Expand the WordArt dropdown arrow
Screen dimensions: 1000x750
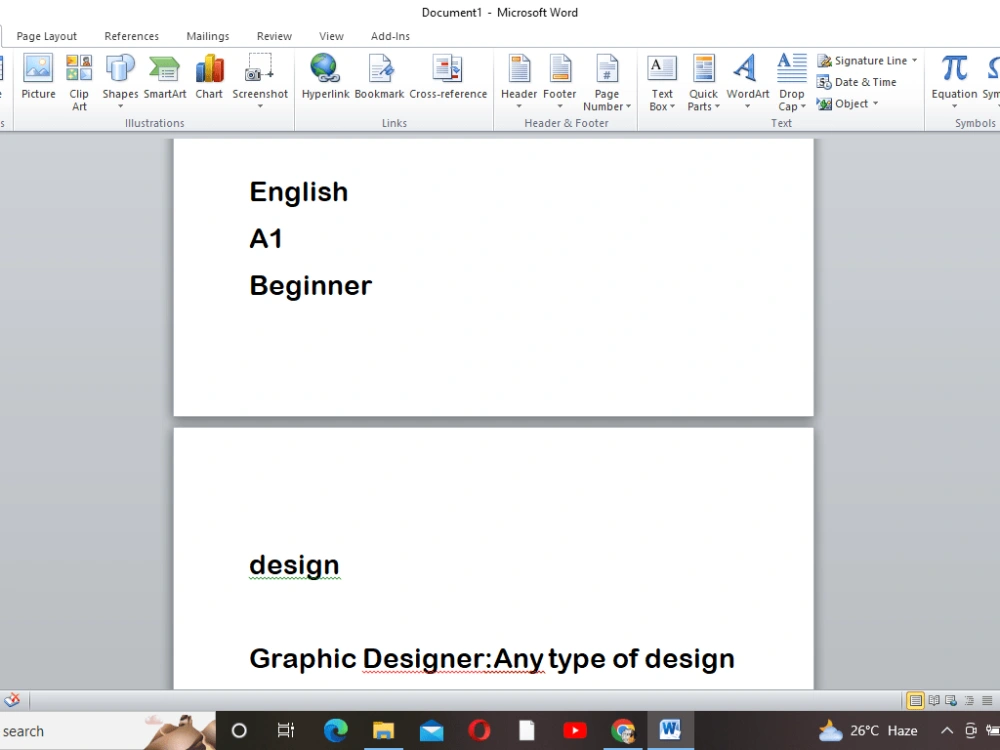click(x=747, y=107)
